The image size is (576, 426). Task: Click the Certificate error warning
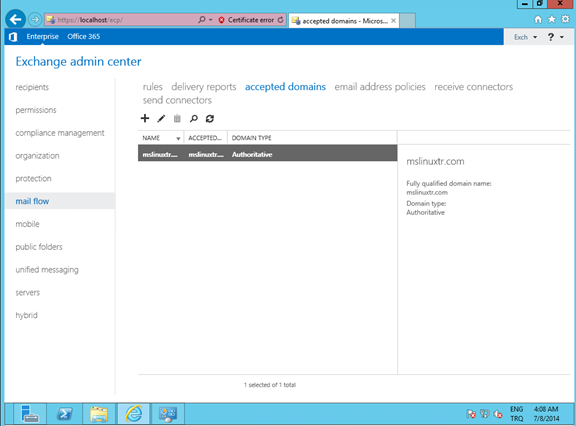pyautogui.click(x=247, y=20)
